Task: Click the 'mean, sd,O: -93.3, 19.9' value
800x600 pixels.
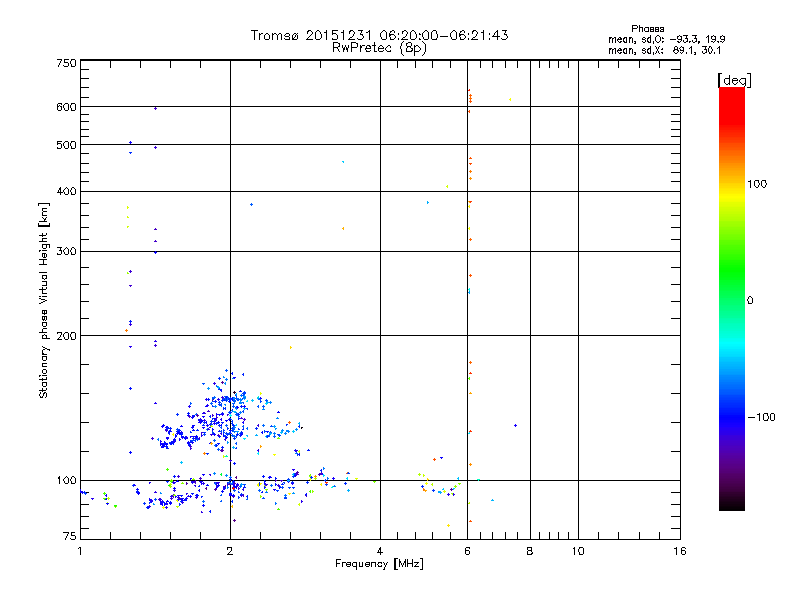Action: point(667,39)
